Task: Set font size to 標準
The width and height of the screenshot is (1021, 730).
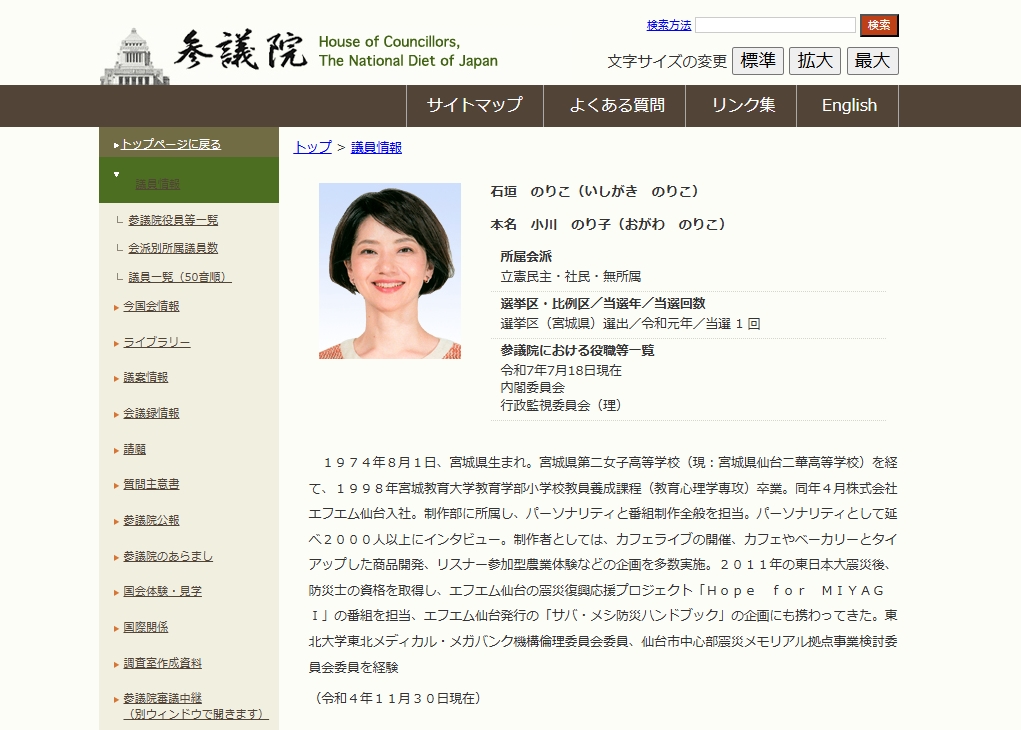Action: click(757, 61)
